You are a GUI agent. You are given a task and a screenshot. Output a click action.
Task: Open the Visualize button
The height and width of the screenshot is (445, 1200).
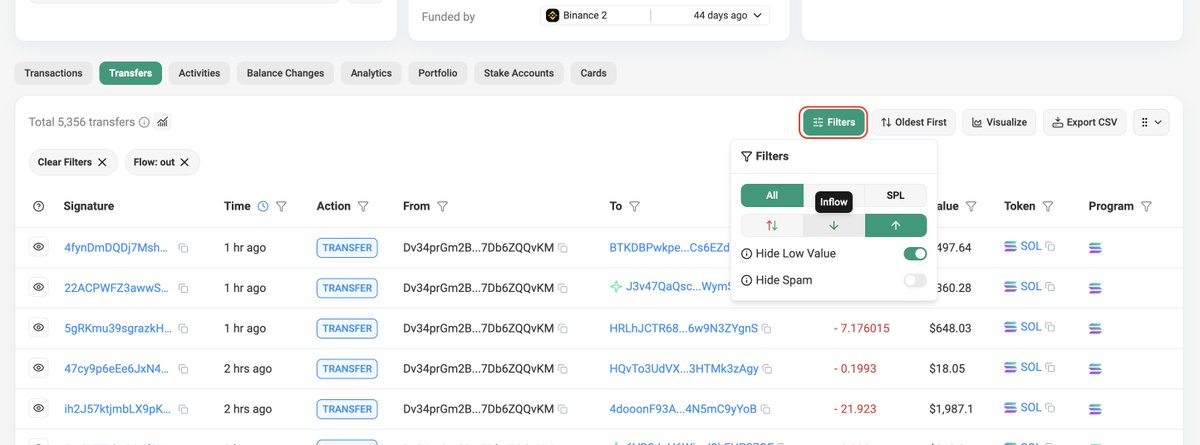click(x=999, y=122)
